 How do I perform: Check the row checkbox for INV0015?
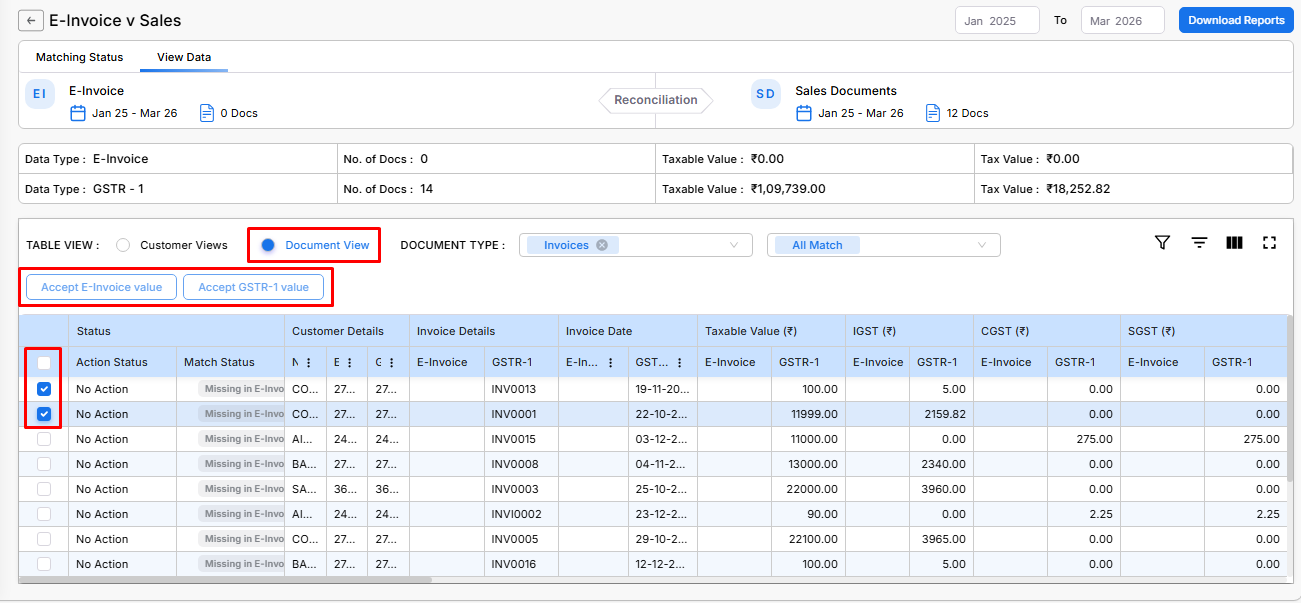pos(44,439)
